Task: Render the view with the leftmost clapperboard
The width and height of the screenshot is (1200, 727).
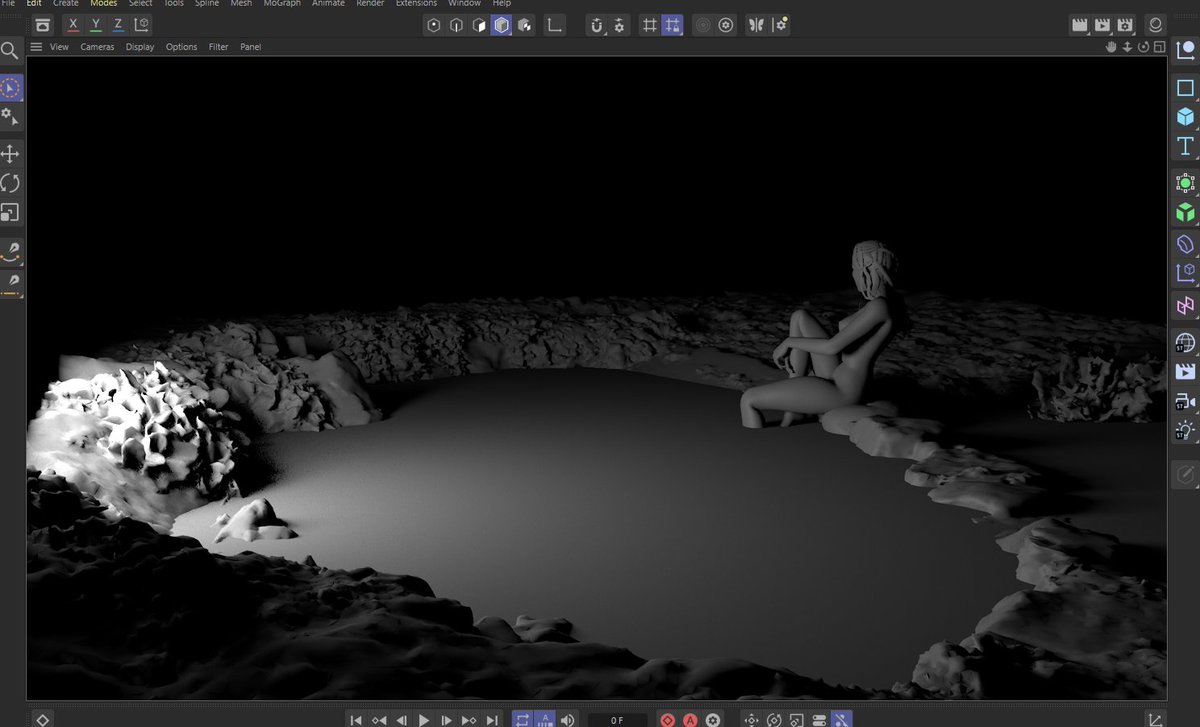Action: 1079,25
